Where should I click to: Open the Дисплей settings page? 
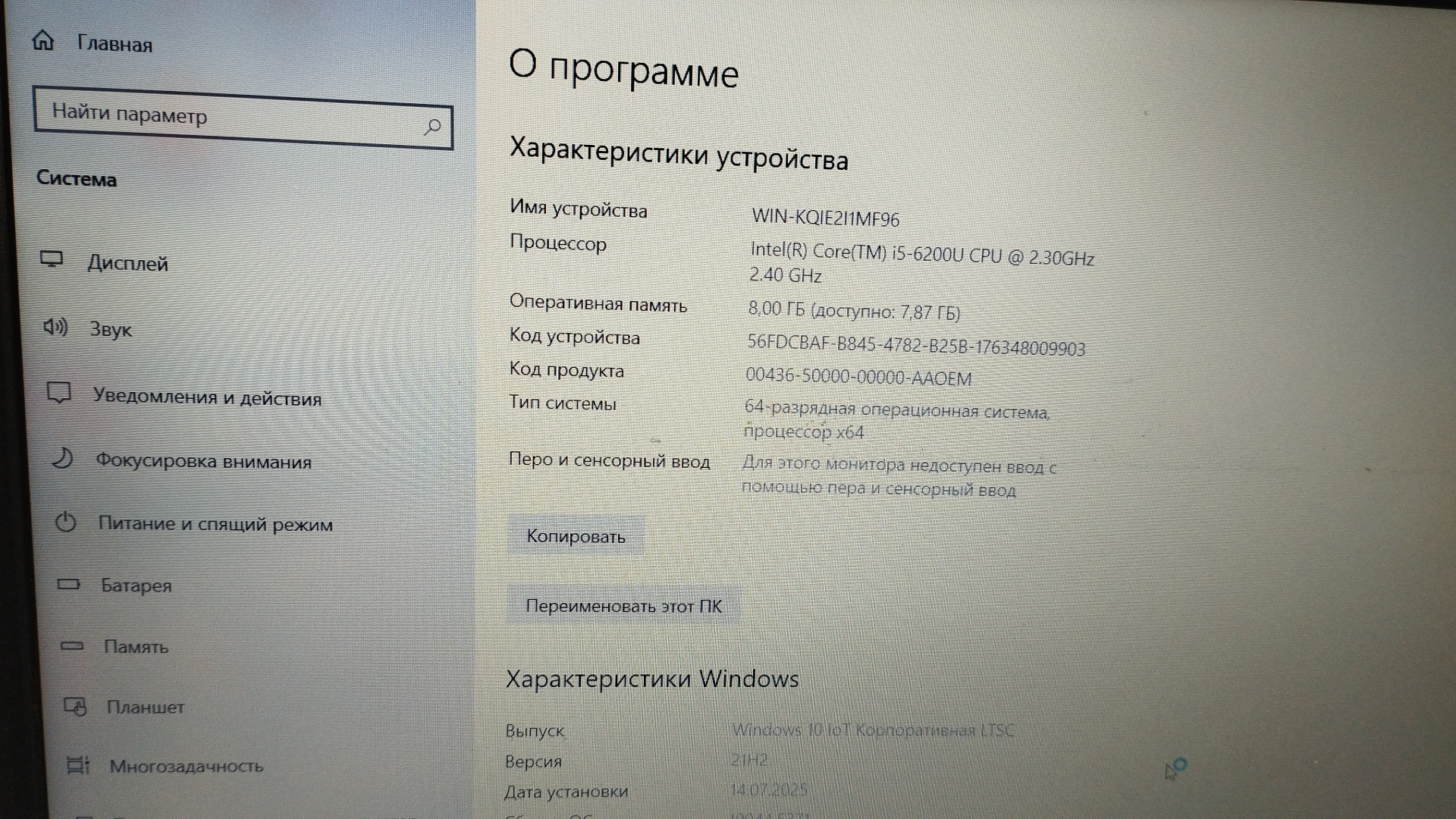pos(127,263)
